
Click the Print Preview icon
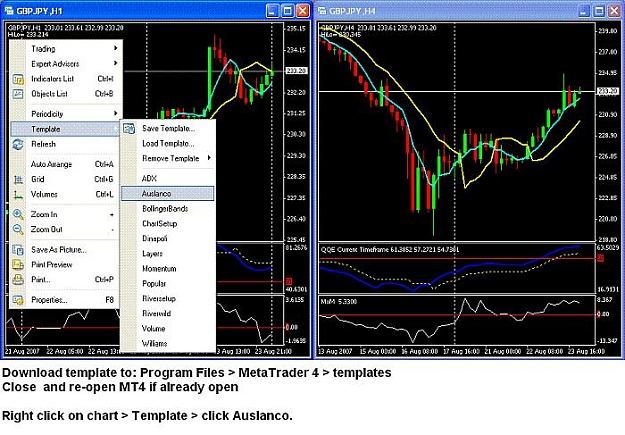tap(18, 265)
